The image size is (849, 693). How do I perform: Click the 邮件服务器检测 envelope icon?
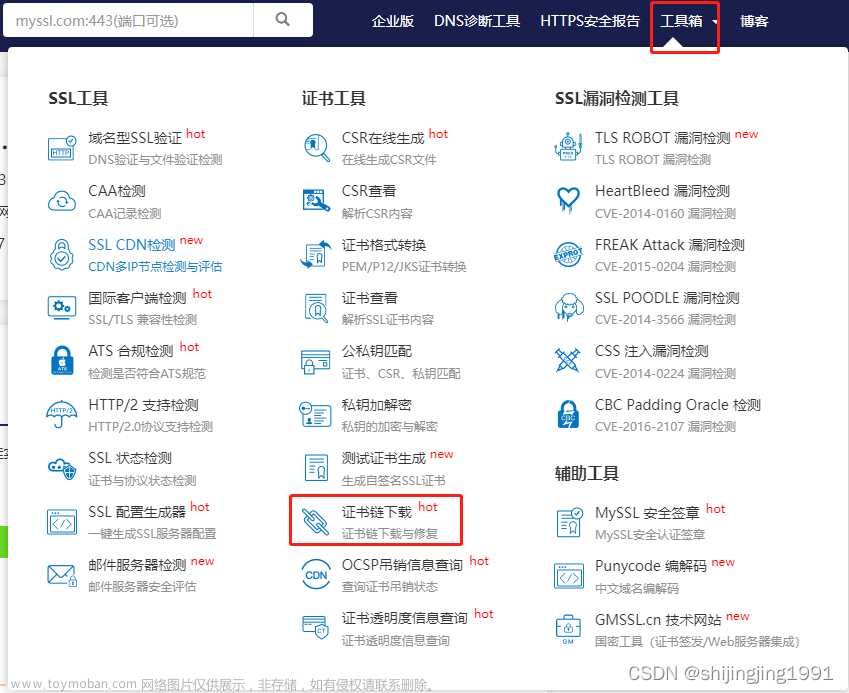(x=62, y=575)
